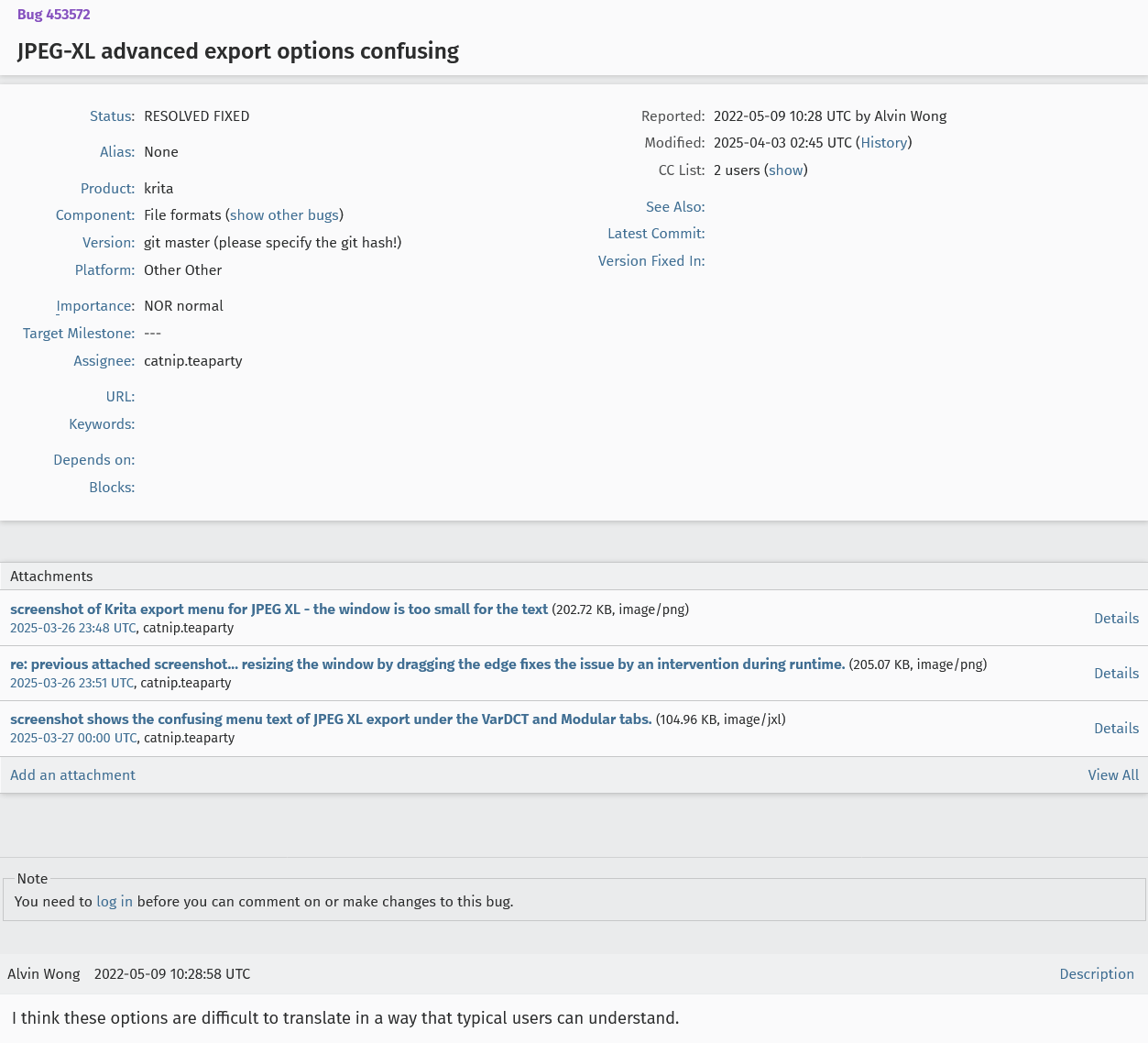Open the Keywords field label link
The image size is (1148, 1043).
pos(100,424)
